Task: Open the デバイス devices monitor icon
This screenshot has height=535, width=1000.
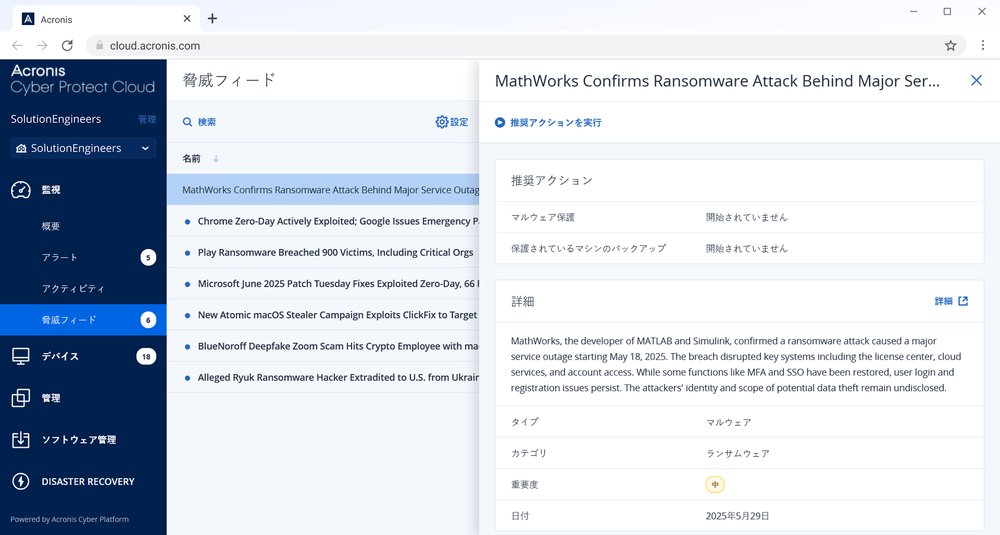Action: click(x=21, y=356)
